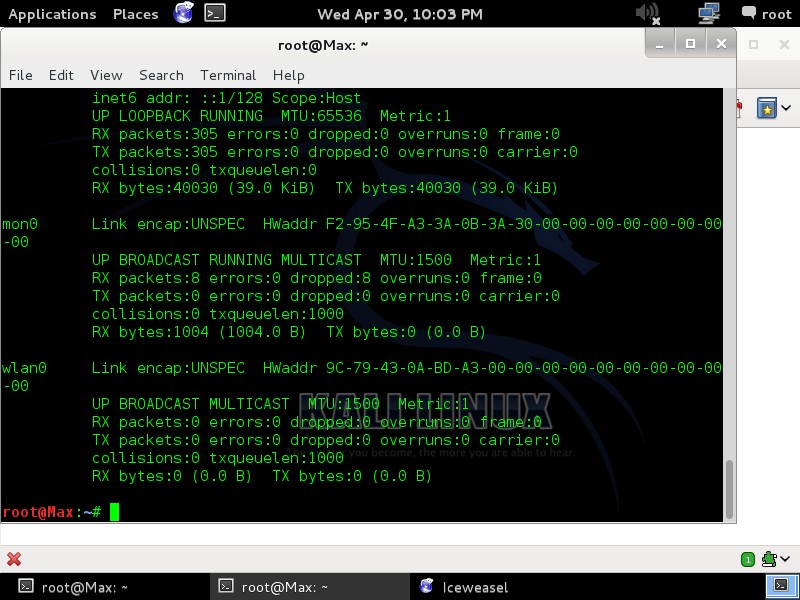Image resolution: width=800 pixels, height=600 pixels.
Task: Click the green number 1 badge icon
Action: [x=747, y=560]
